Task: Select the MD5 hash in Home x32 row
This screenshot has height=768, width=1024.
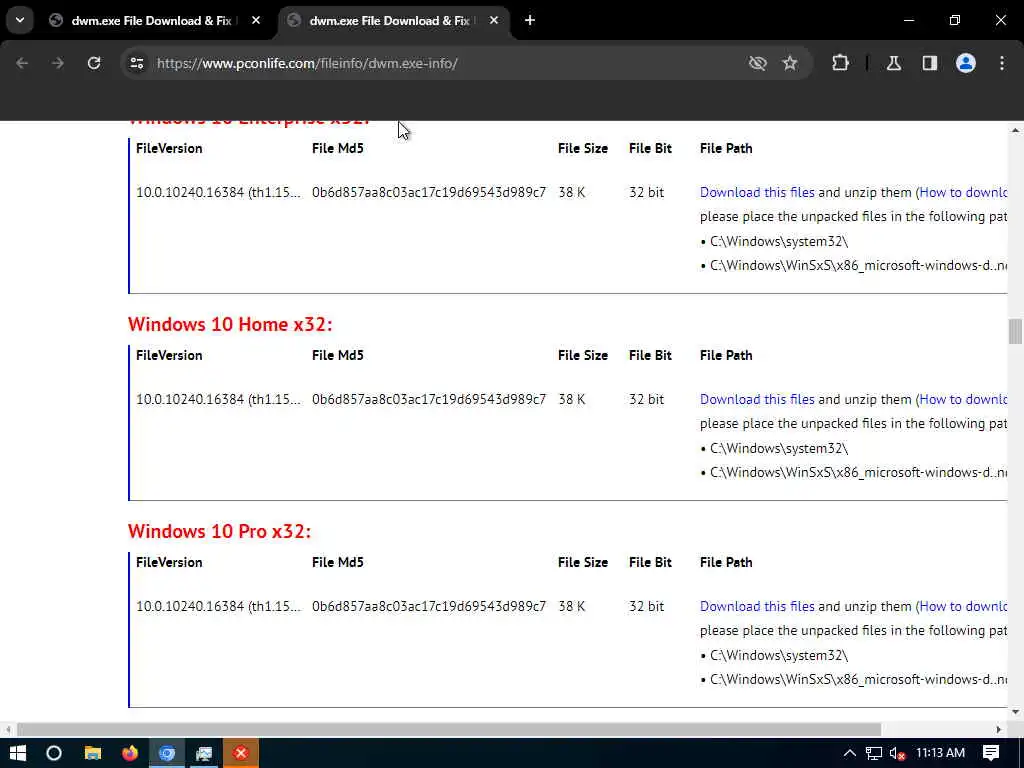Action: pyautogui.click(x=428, y=400)
